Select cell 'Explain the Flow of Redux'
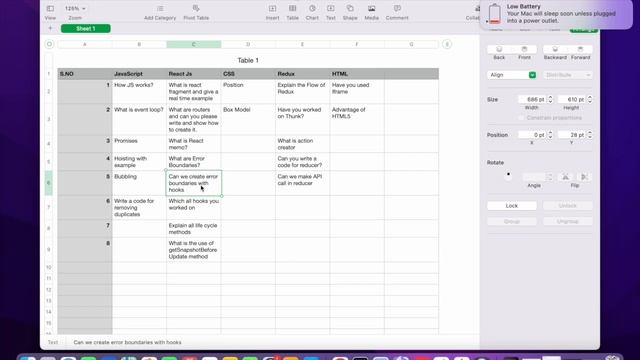This screenshot has height=360, width=640. point(302,91)
